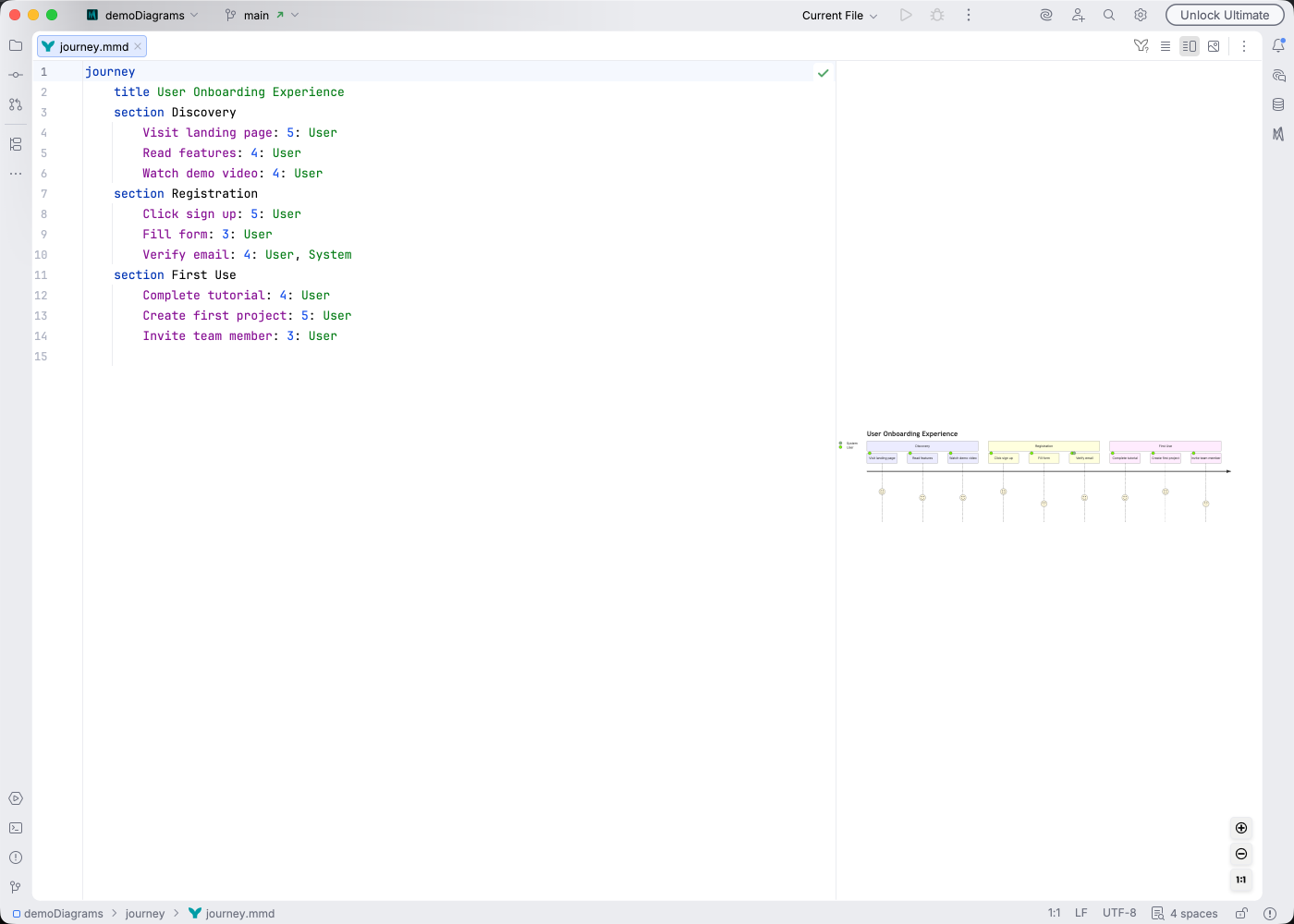Open the Project tool window folder icon
Screen dimensions: 1294x924
(x=15, y=45)
